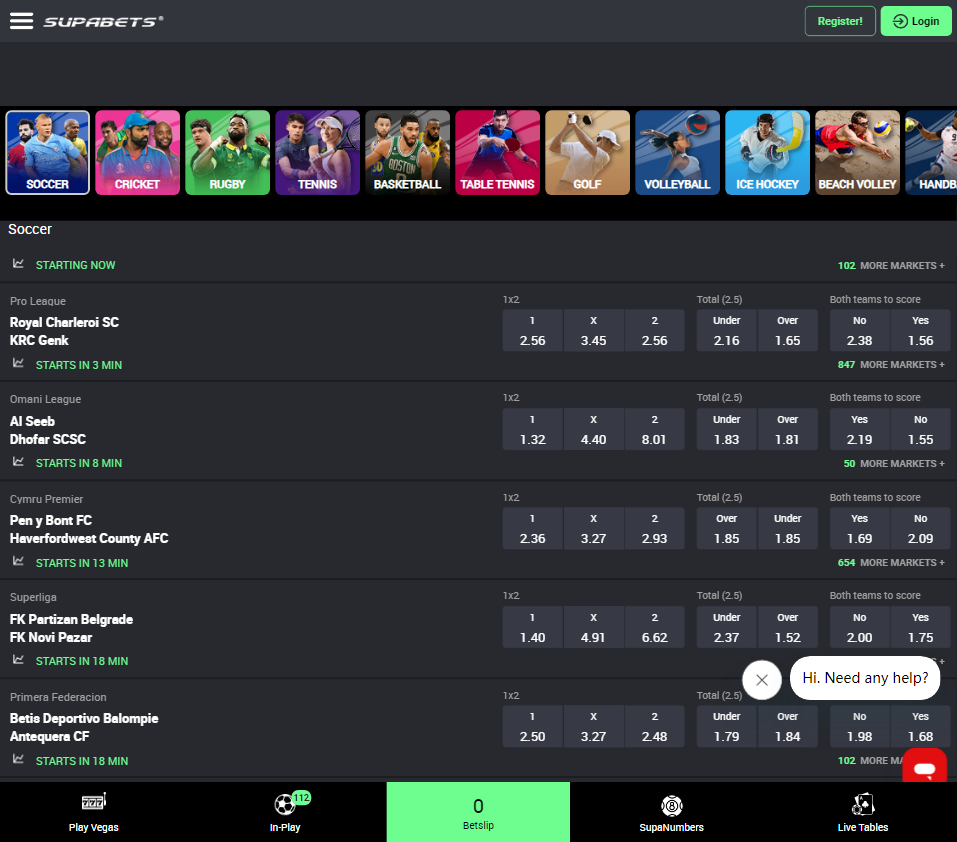Click the Login button

(x=915, y=21)
